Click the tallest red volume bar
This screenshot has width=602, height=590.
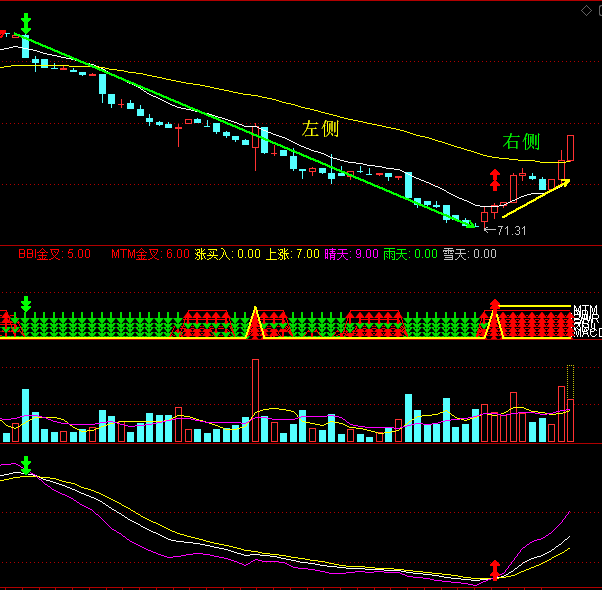pyautogui.click(x=255, y=400)
